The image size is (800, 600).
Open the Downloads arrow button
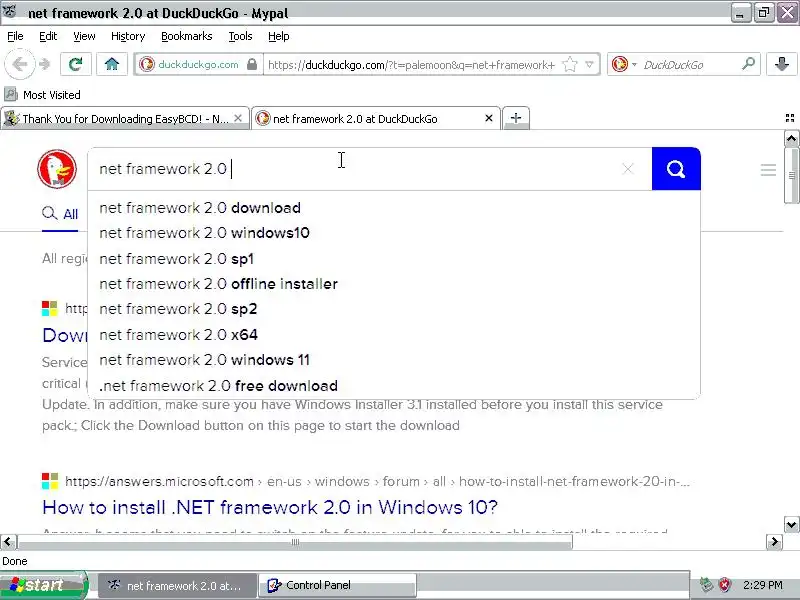pyautogui.click(x=782, y=64)
